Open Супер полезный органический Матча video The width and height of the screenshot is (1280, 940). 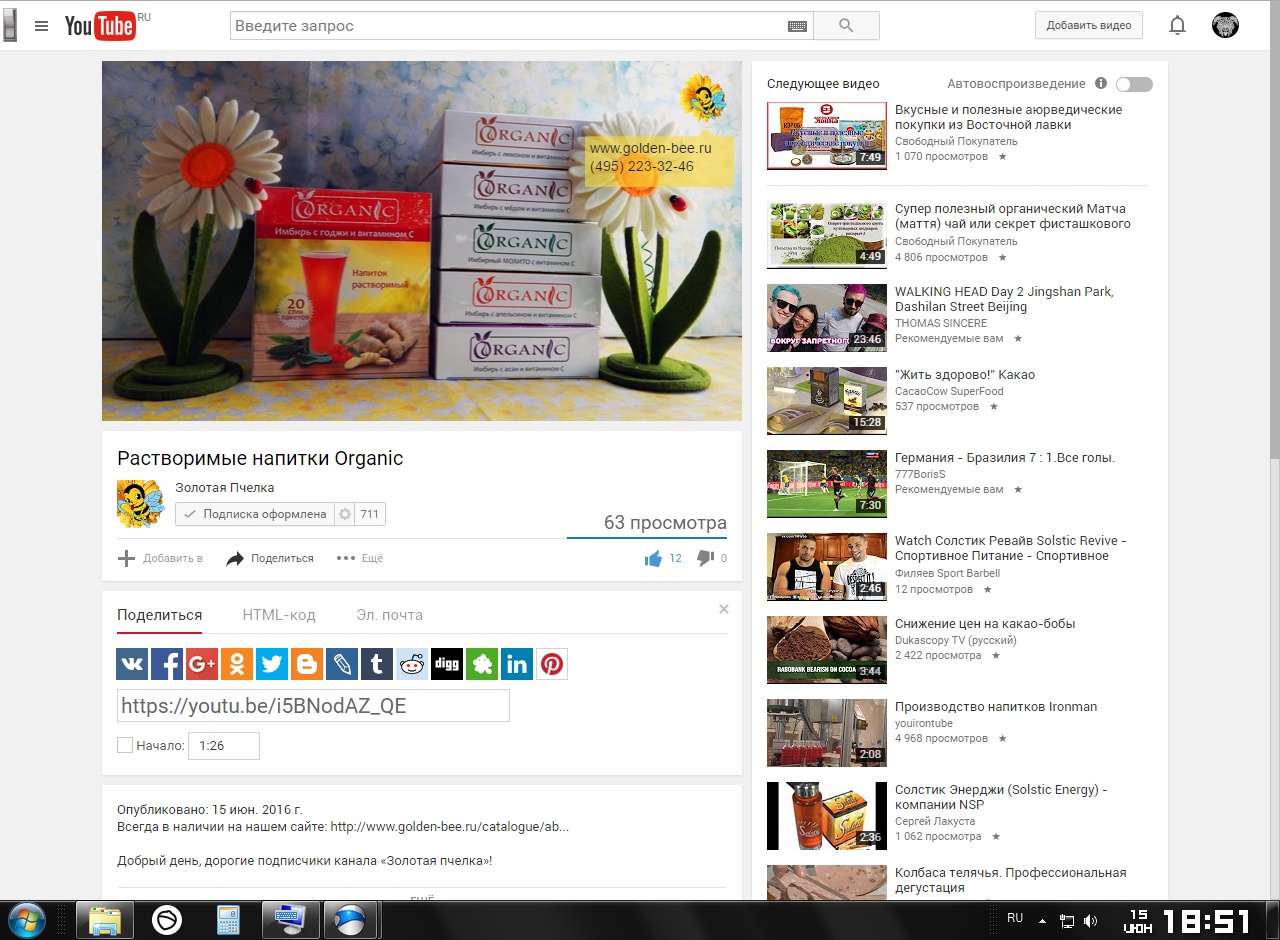(x=1013, y=216)
